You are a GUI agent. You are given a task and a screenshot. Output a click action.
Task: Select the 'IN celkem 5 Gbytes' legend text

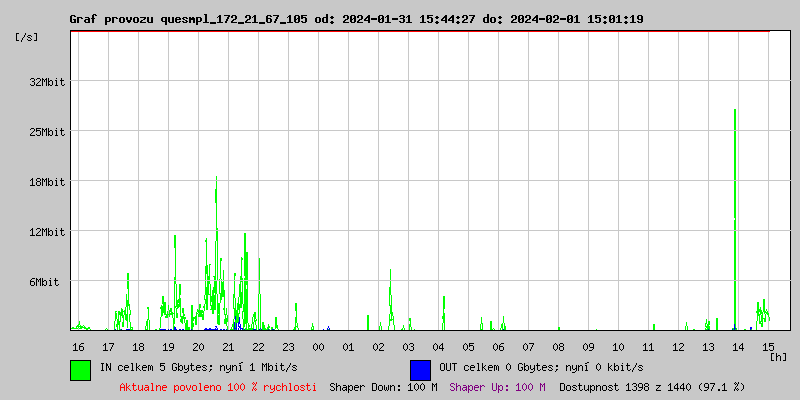[198, 368]
